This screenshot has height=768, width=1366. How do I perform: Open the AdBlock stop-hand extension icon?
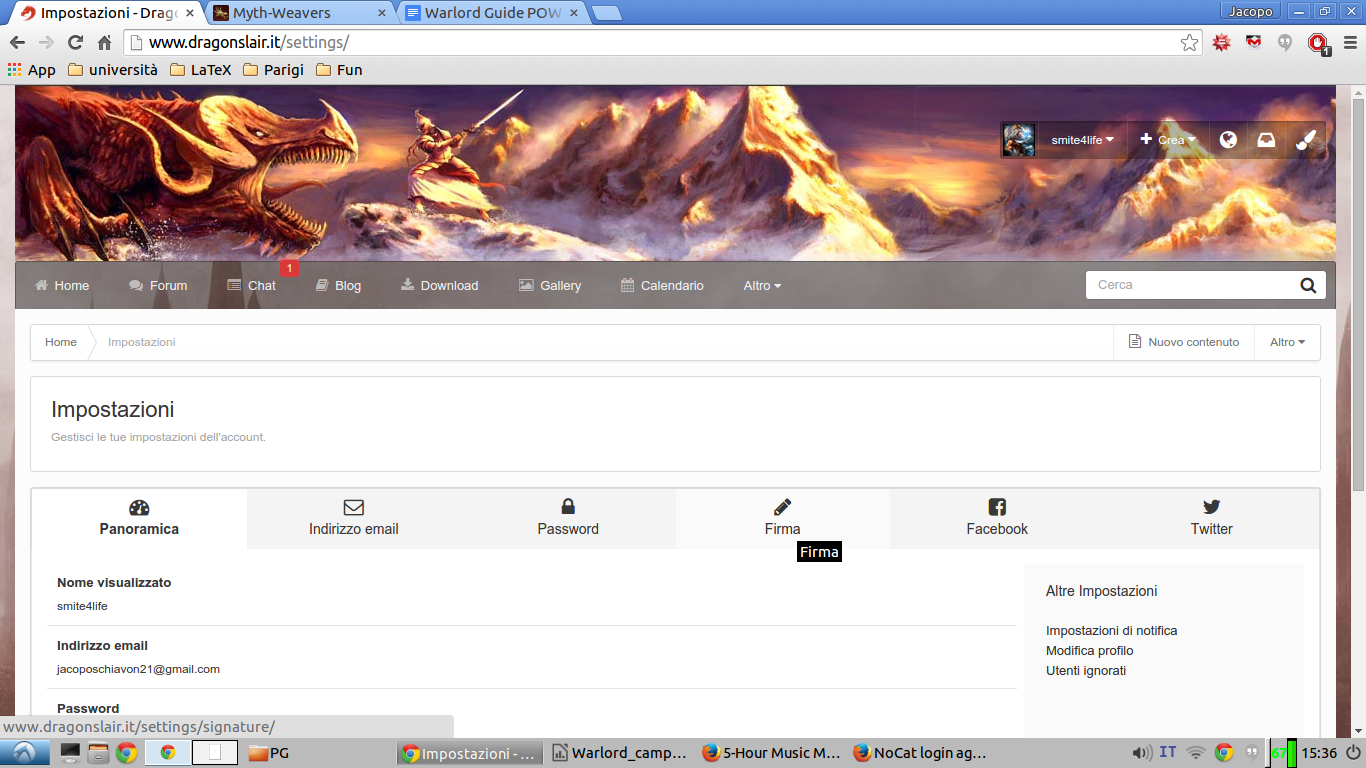(x=1319, y=43)
